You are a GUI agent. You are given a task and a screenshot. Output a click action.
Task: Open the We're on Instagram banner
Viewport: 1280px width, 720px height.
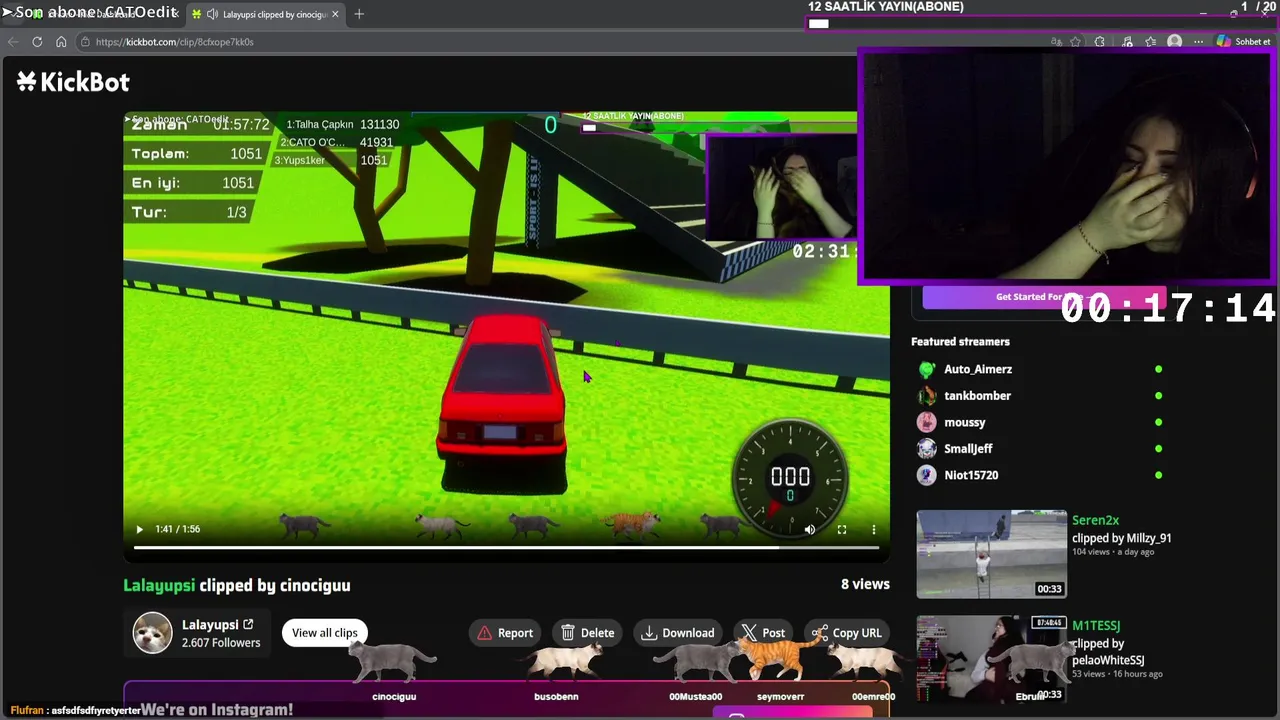point(506,702)
